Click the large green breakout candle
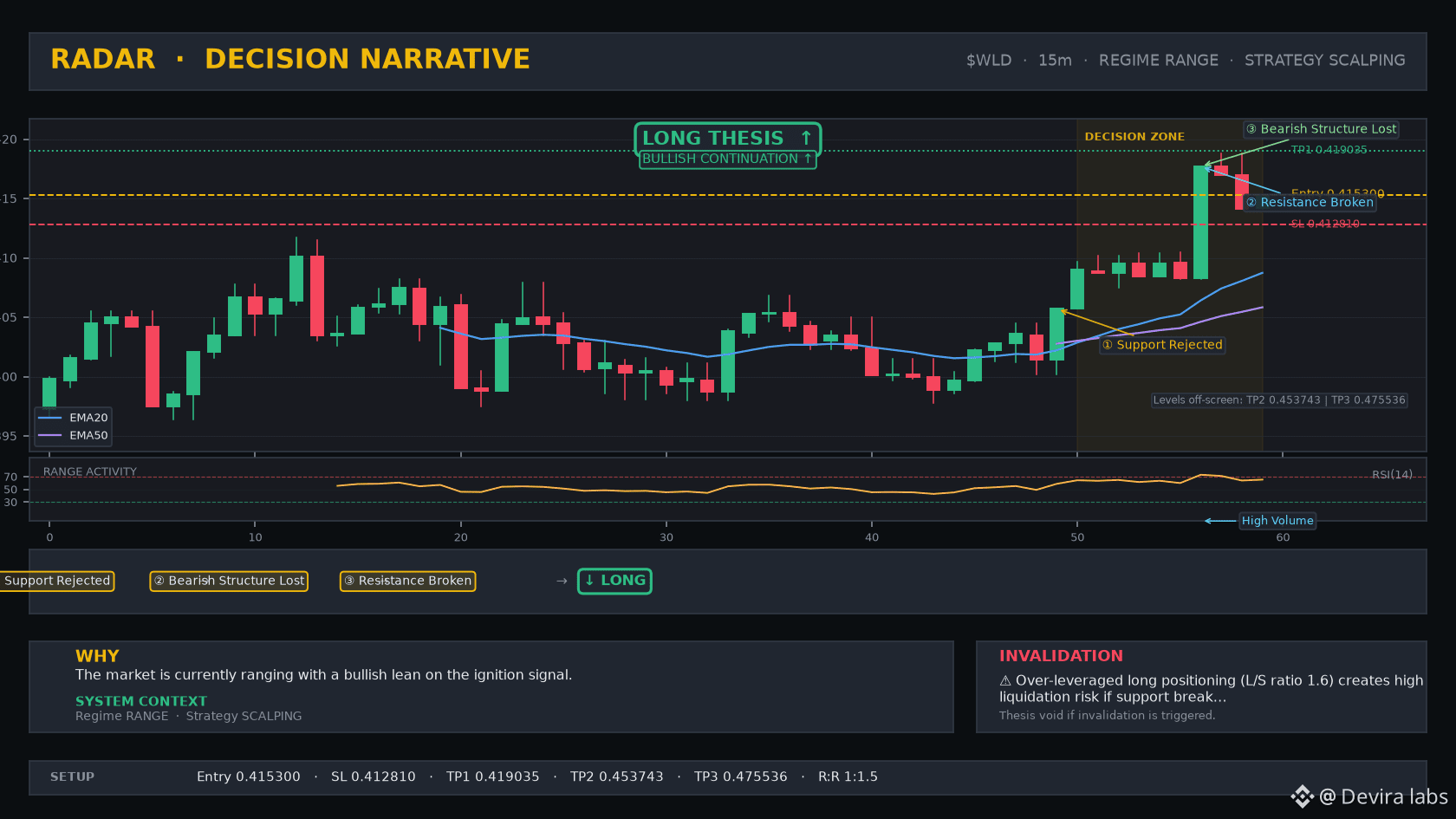The image size is (1456, 819). click(1200, 223)
